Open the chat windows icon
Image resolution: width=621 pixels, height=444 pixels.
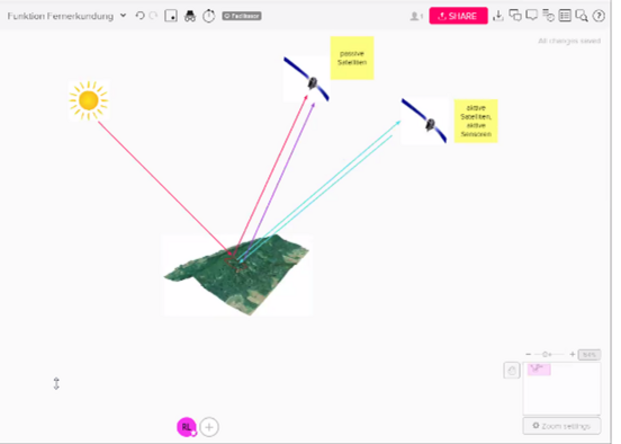click(x=515, y=15)
